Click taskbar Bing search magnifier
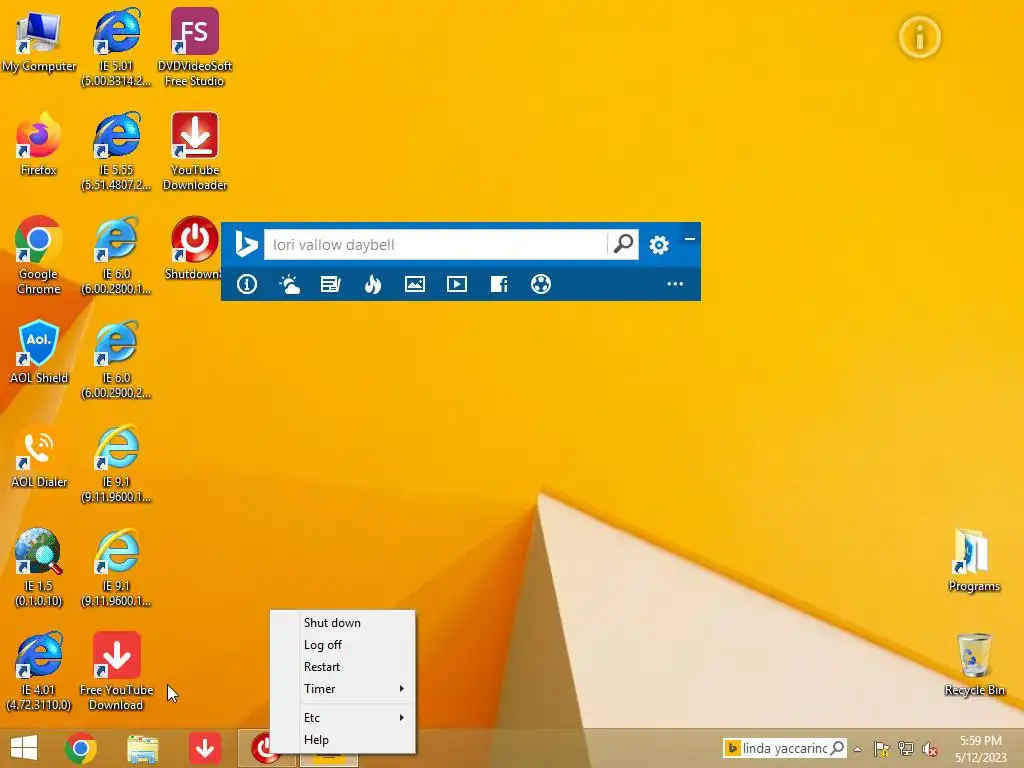Screen dimensions: 1024x768 pos(837,748)
